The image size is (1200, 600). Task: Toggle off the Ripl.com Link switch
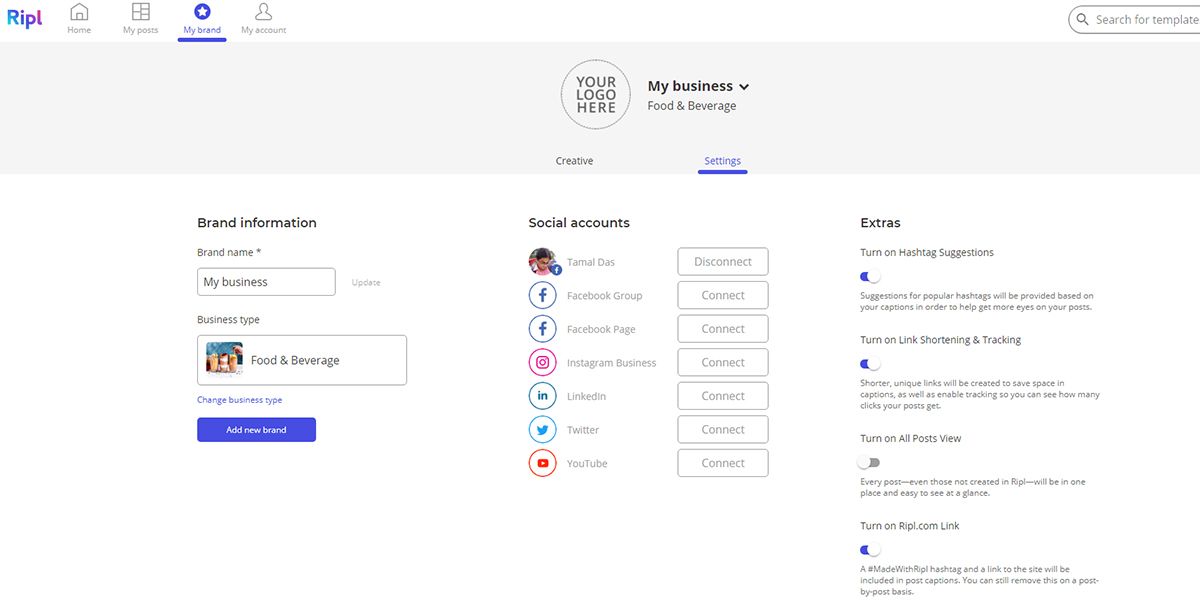[870, 549]
